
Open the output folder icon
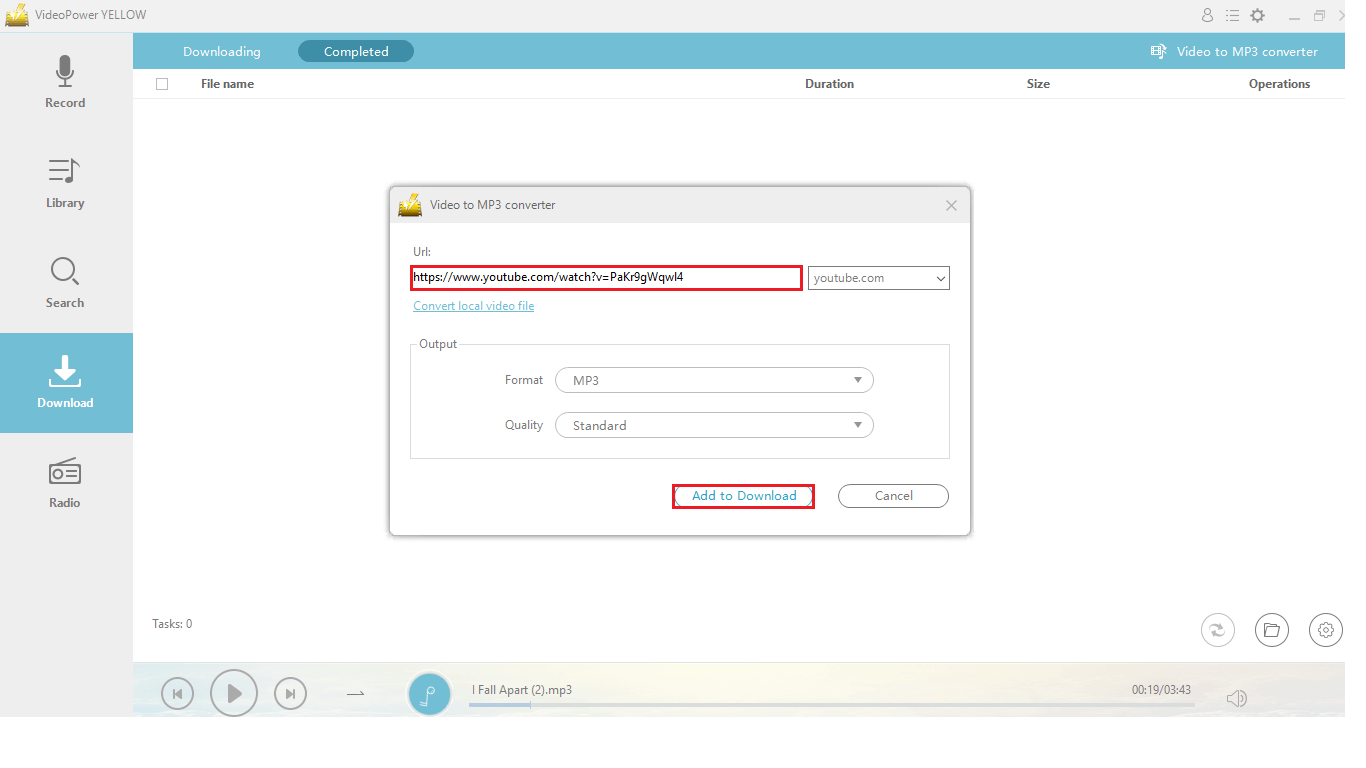point(1272,630)
